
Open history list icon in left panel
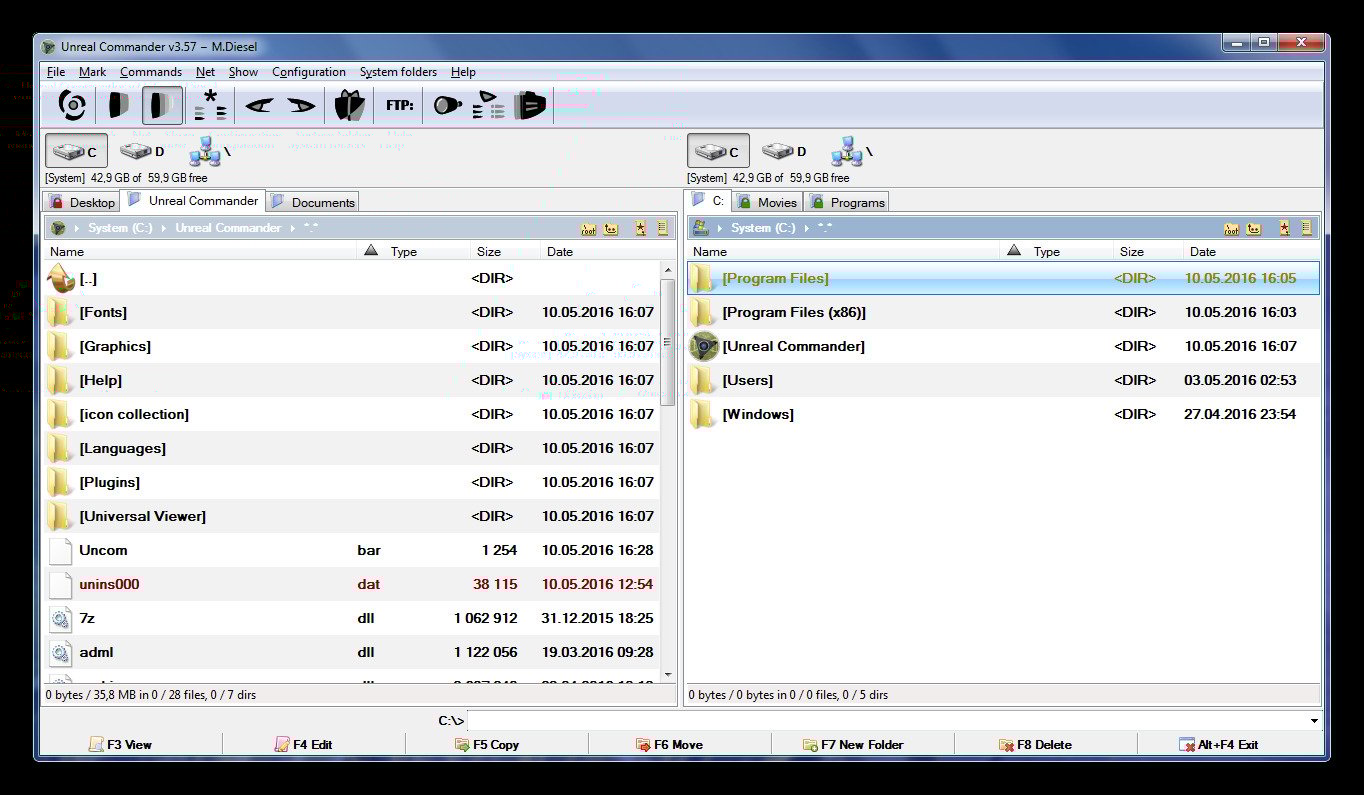pyautogui.click(x=662, y=228)
